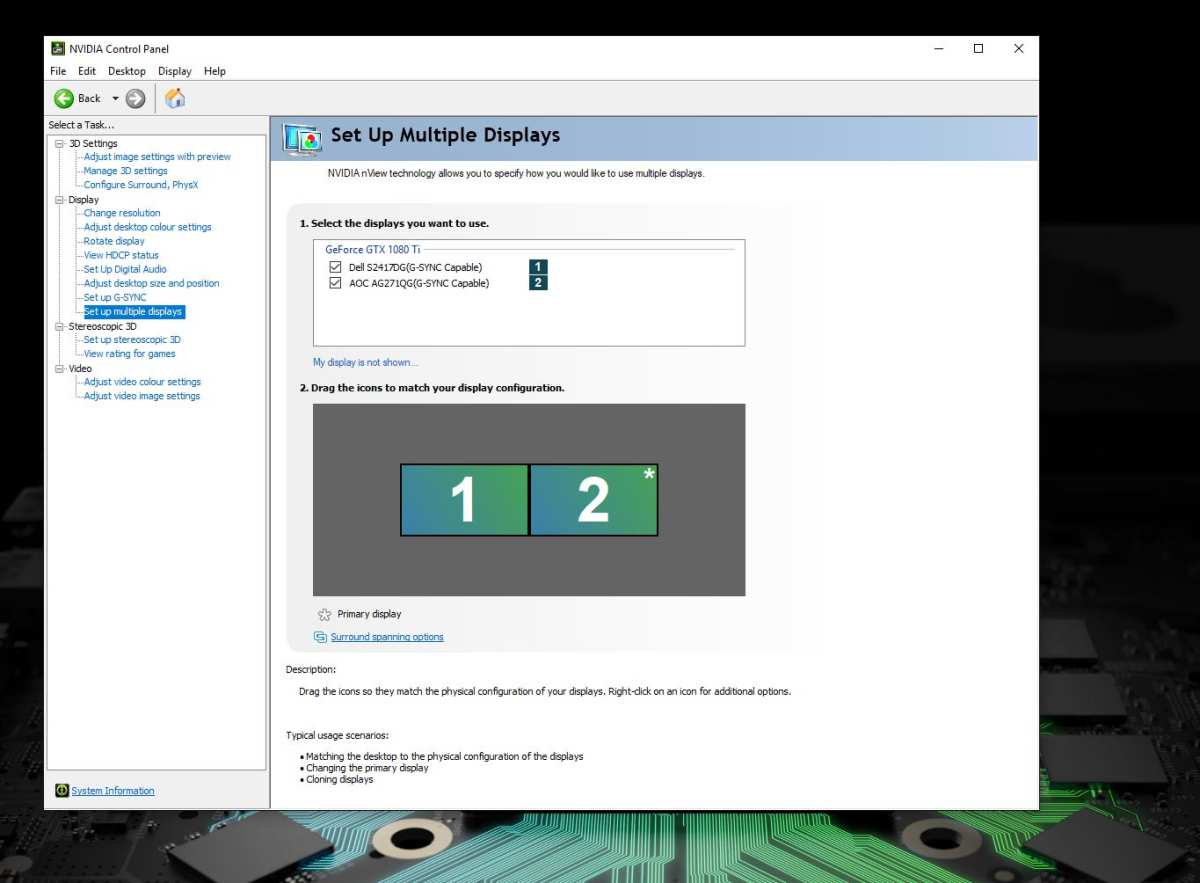1200x883 pixels.
Task: Click the Home icon in toolbar
Action: click(175, 98)
